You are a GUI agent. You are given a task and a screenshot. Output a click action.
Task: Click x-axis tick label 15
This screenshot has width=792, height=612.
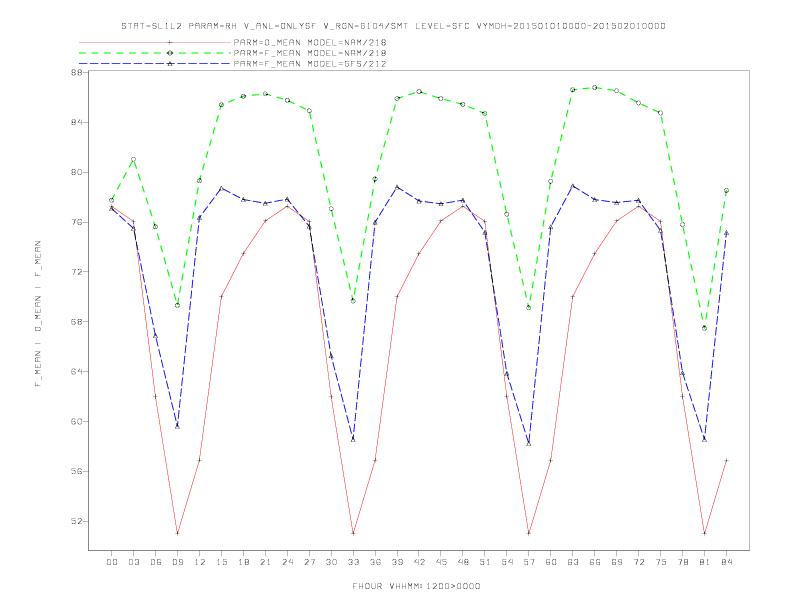(x=221, y=562)
